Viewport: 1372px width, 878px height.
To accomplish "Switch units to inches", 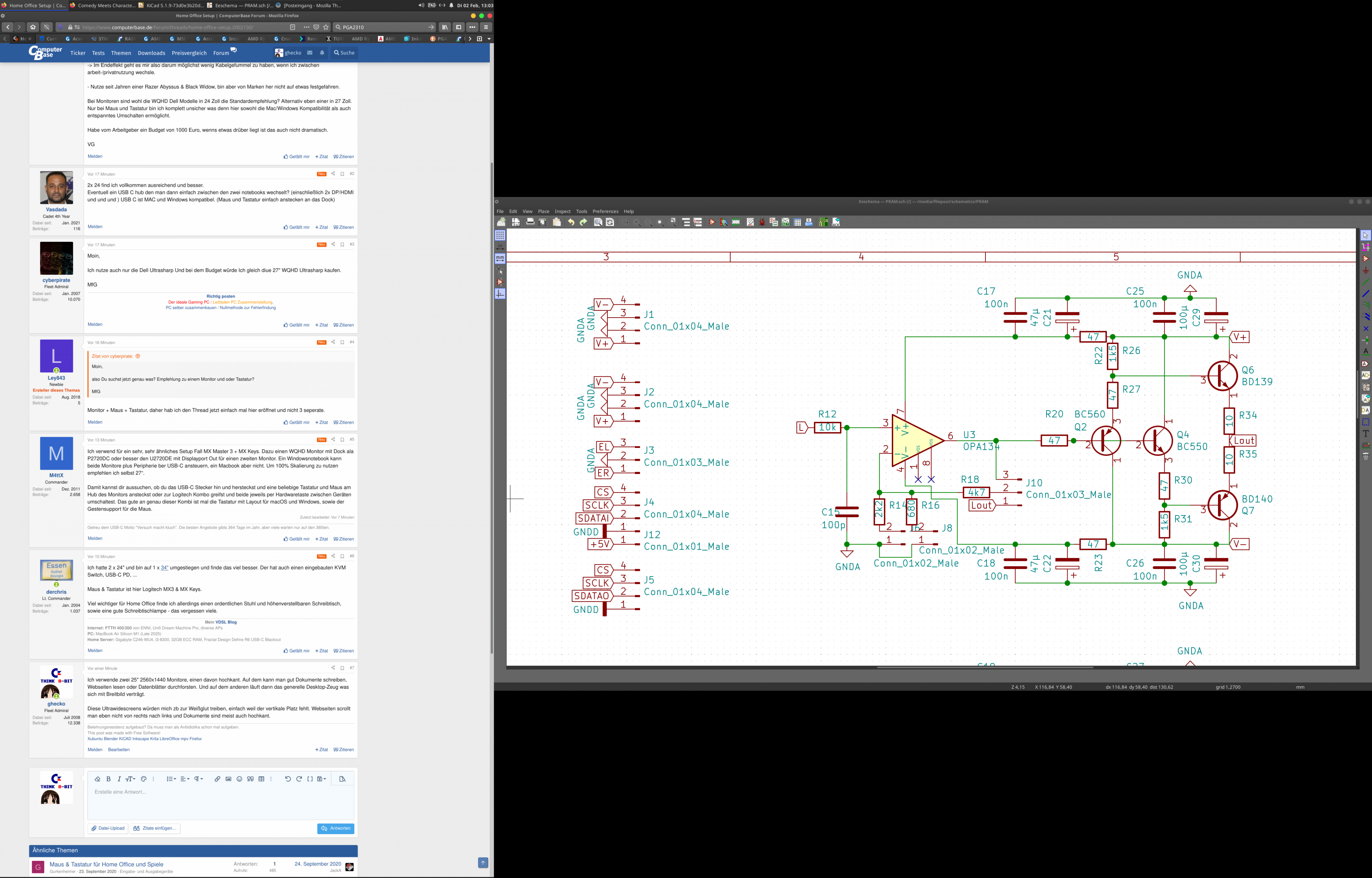I will point(500,246).
